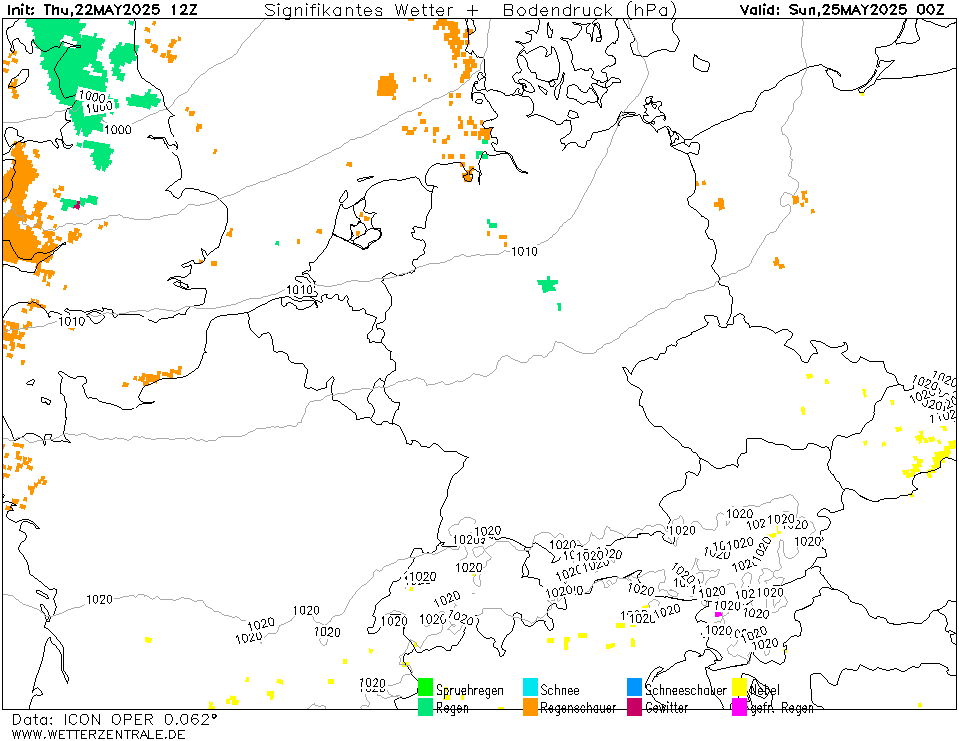Click the gefr. Regen magenta swatch
Viewport: 959px width, 741px height.
739,707
